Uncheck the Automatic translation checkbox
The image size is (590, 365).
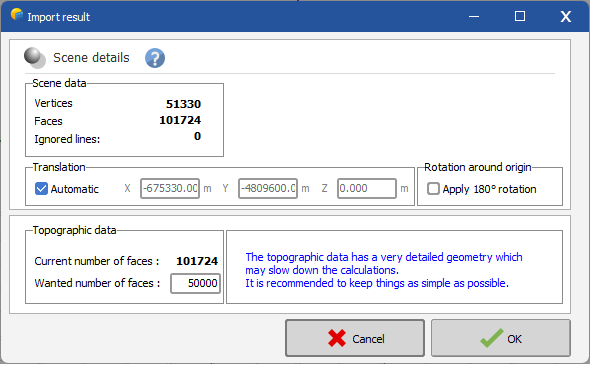pos(41,189)
